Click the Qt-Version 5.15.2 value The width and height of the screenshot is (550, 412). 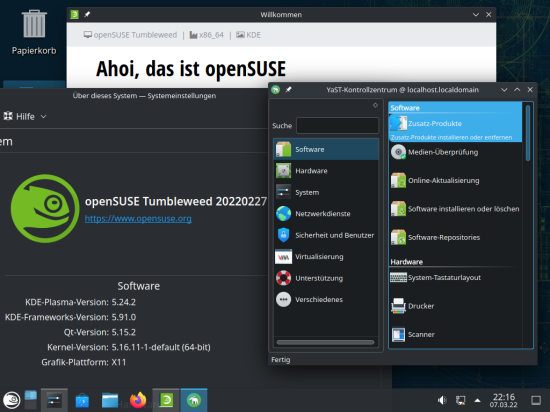pos(123,332)
